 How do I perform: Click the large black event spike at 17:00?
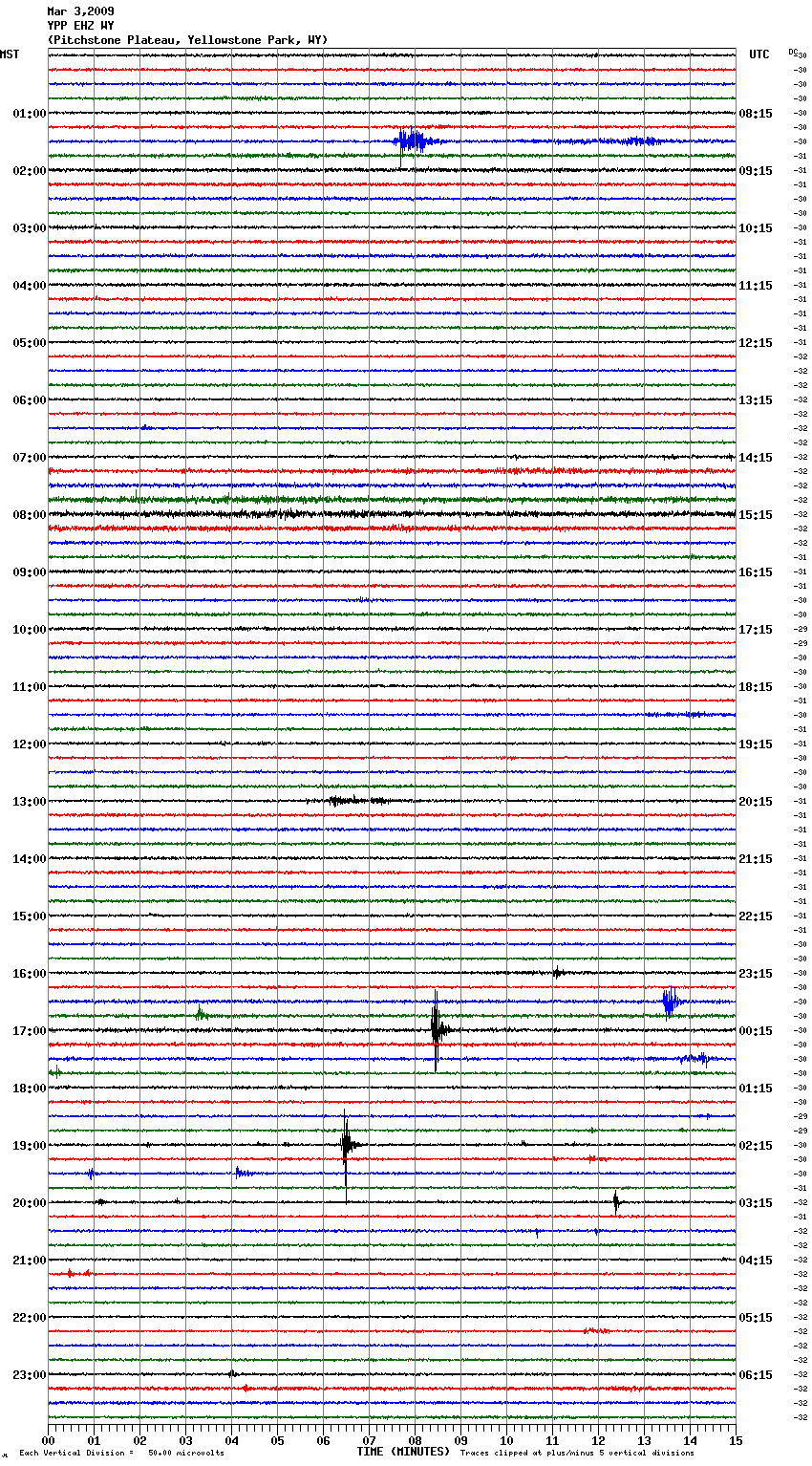pyautogui.click(x=438, y=1030)
